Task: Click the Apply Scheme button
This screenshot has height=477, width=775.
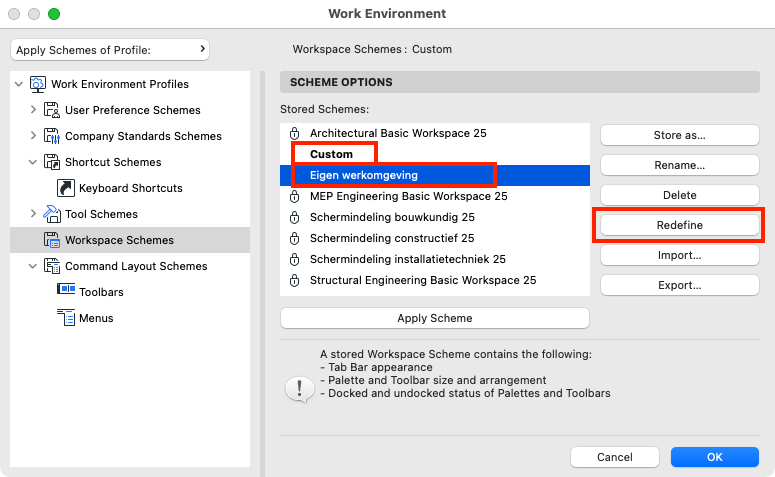Action: point(435,318)
